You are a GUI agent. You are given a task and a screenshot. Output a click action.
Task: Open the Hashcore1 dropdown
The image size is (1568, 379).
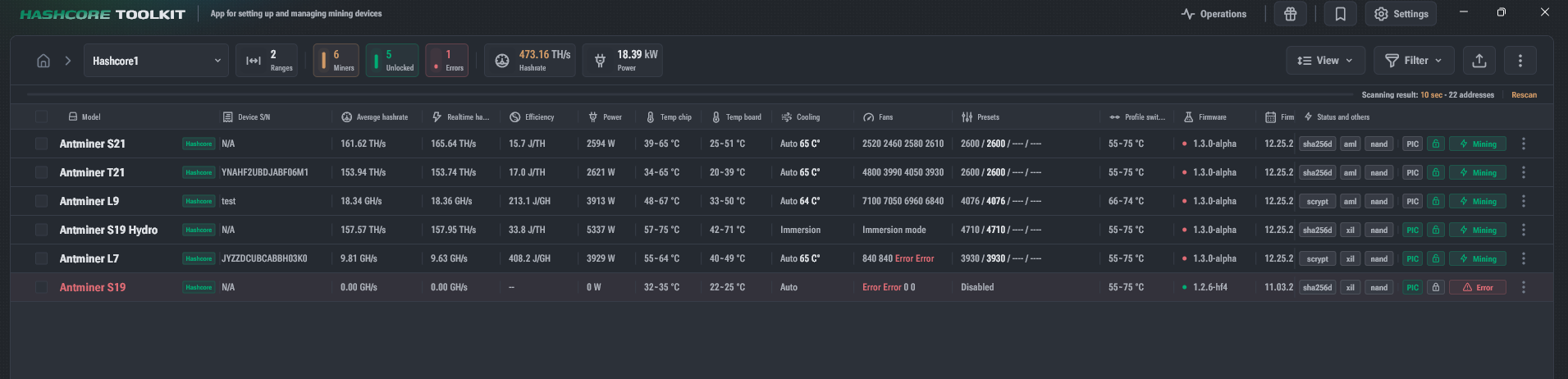(156, 61)
